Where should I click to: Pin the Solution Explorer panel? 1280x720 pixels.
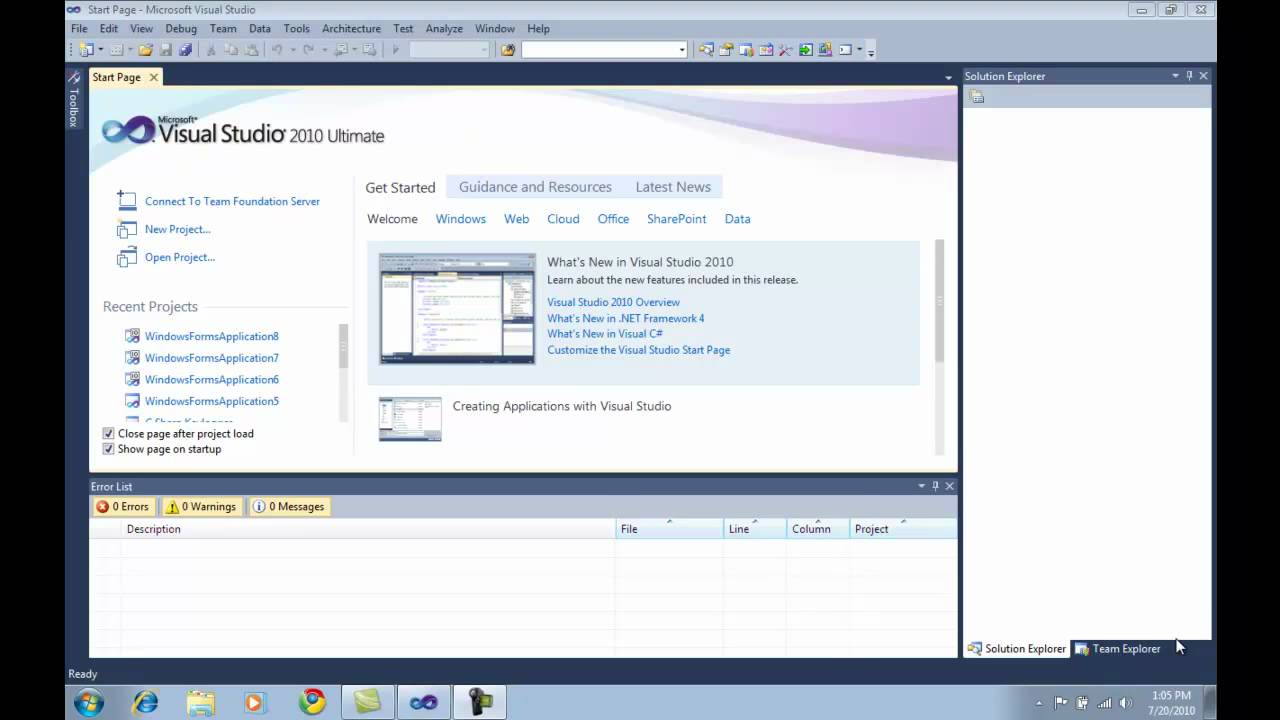tap(1189, 76)
